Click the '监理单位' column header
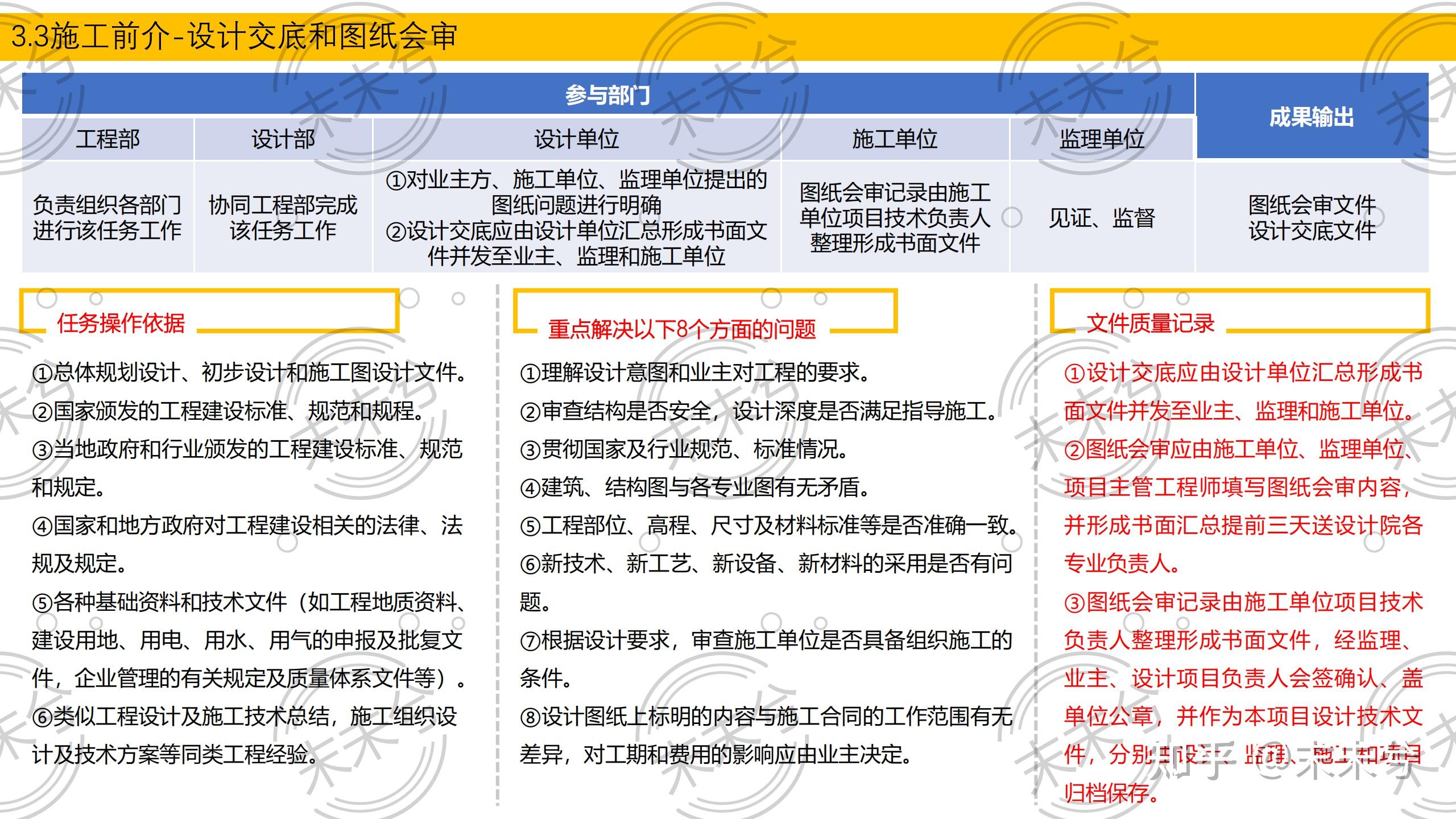 click(1102, 139)
